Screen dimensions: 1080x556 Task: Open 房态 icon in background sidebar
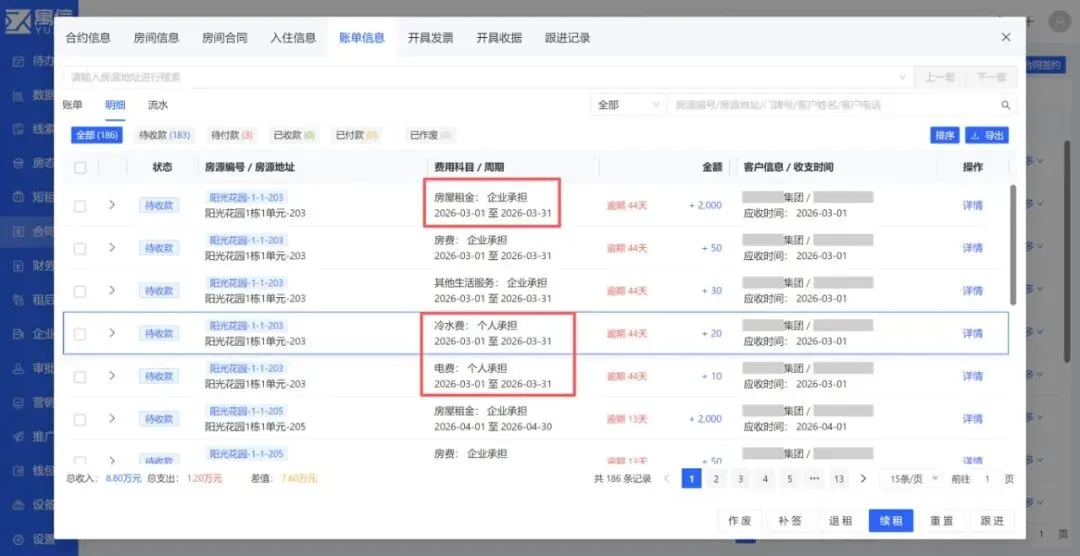[x=19, y=163]
